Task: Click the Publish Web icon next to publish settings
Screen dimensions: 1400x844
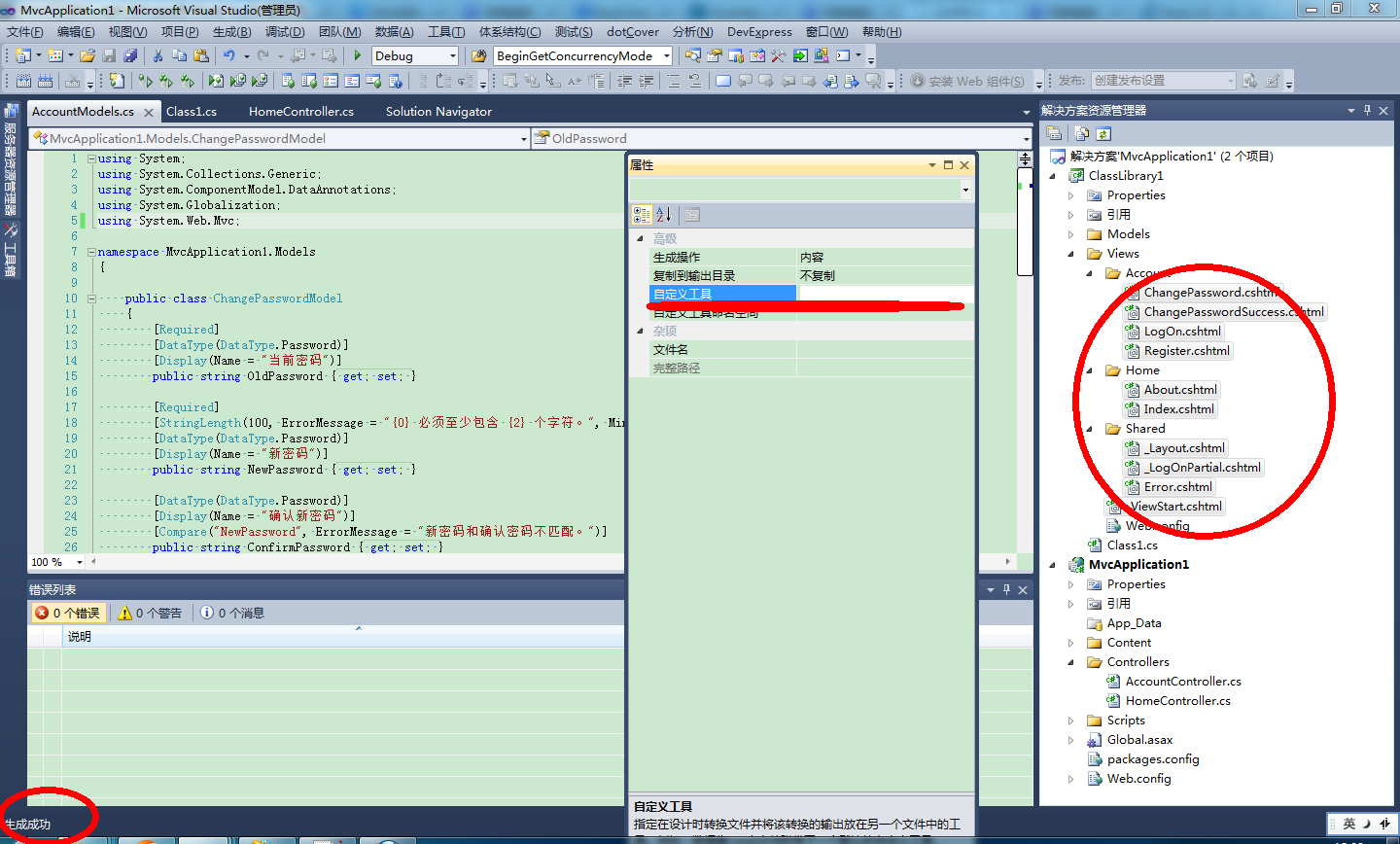Action: pos(1249,81)
